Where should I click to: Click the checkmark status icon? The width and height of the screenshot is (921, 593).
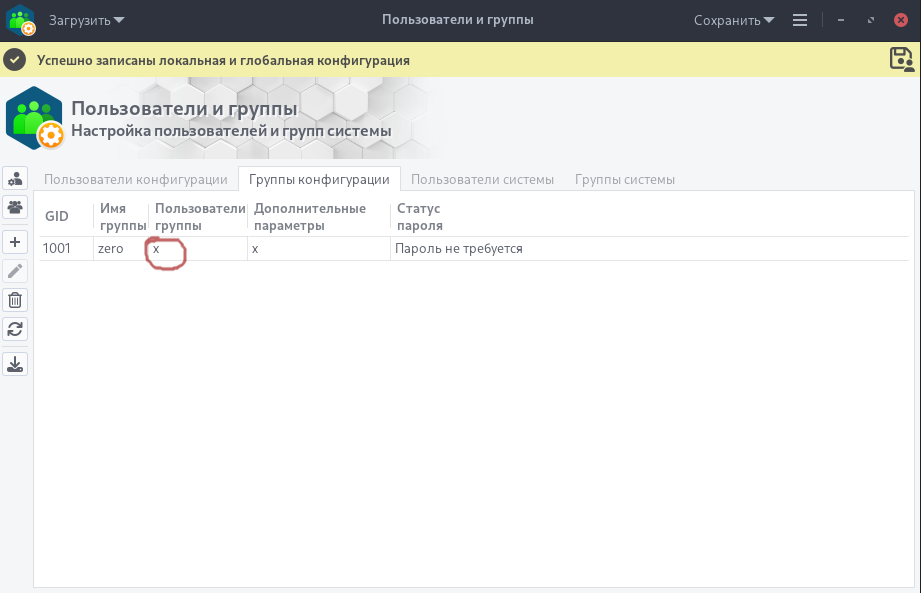click(x=15, y=60)
